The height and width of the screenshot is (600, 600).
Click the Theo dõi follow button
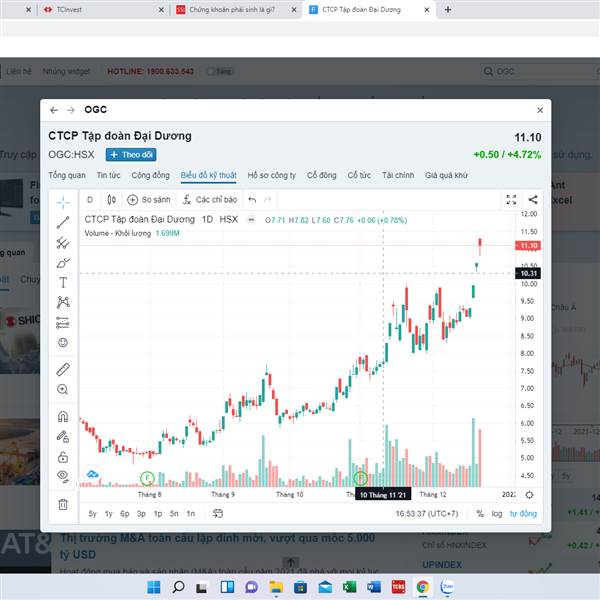point(131,155)
